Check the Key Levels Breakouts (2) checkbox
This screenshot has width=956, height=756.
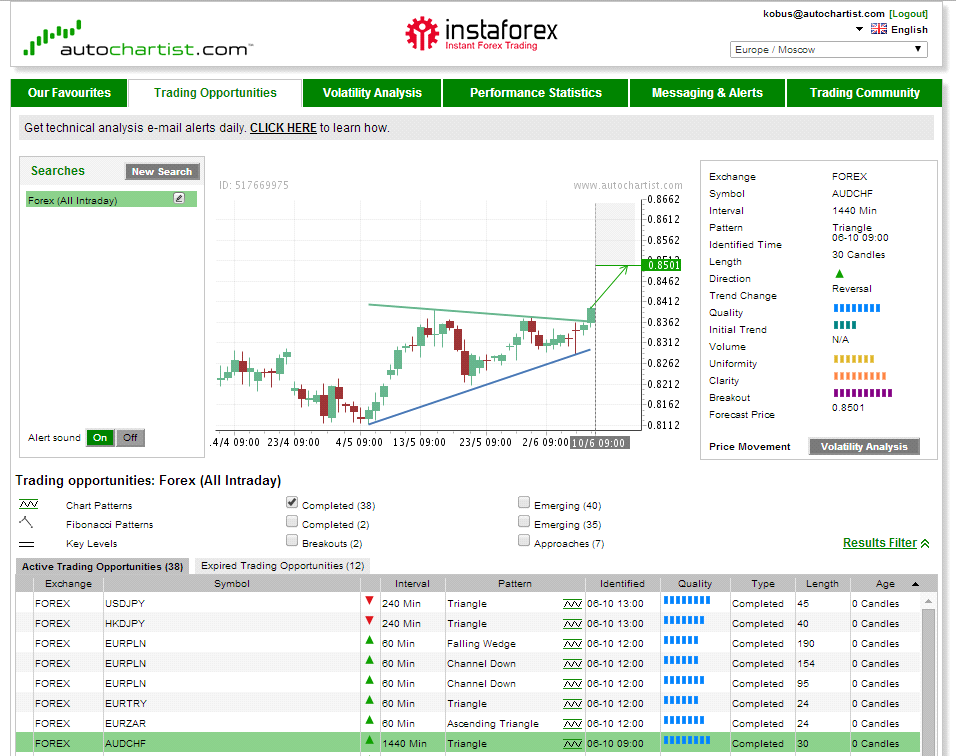(292, 541)
